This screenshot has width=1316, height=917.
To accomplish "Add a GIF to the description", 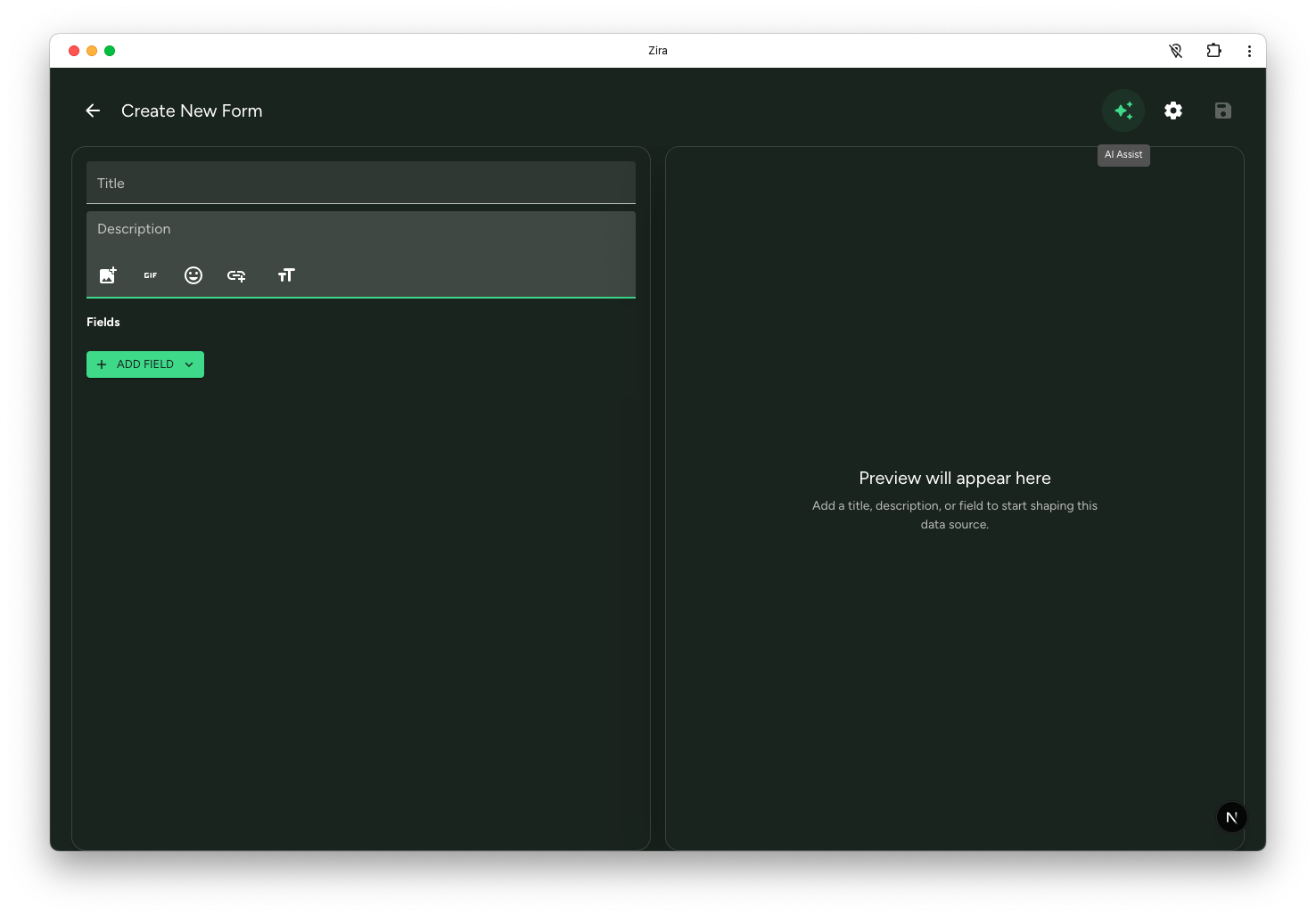I will click(x=151, y=275).
